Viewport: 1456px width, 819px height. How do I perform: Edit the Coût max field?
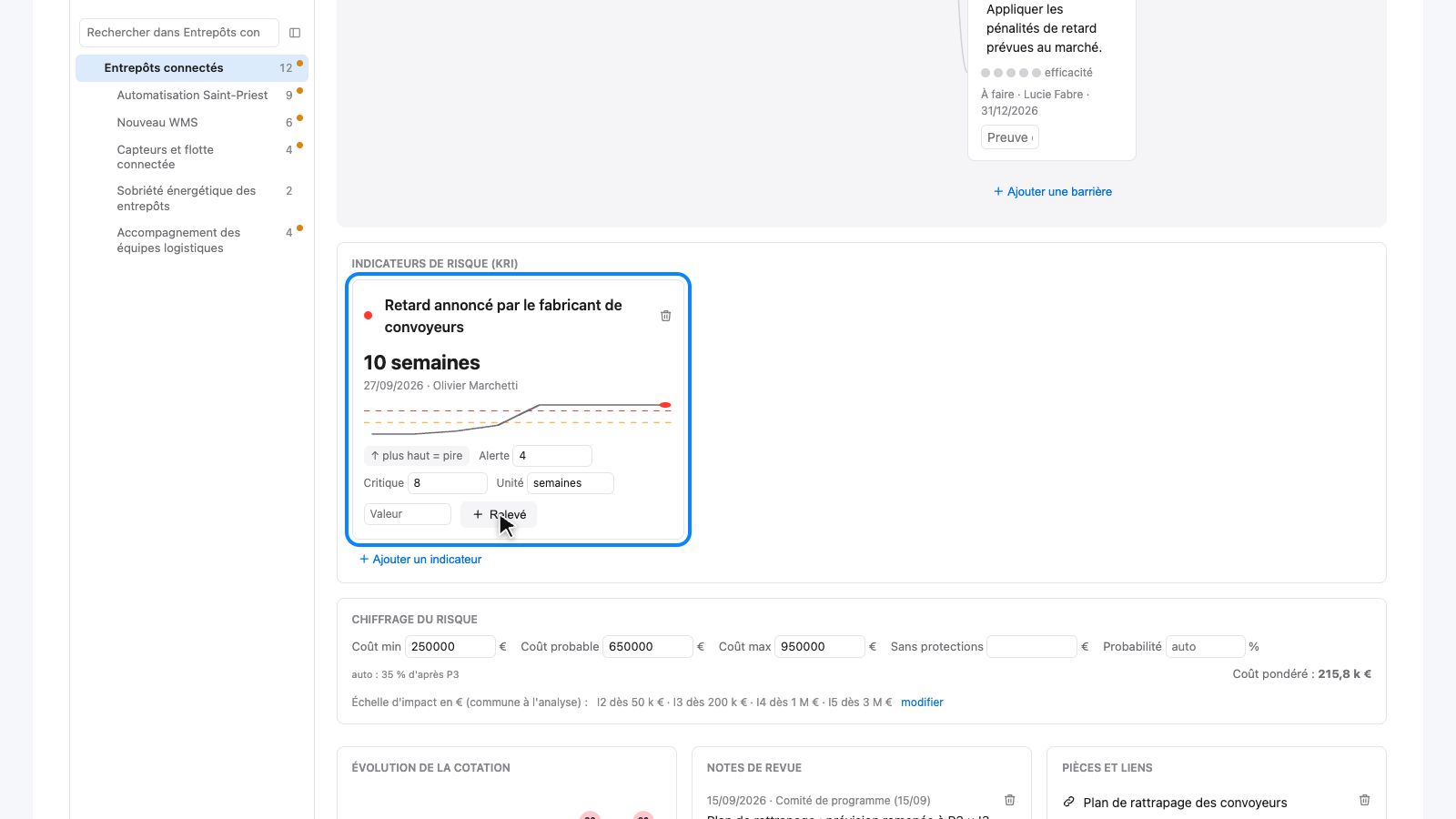coord(820,647)
